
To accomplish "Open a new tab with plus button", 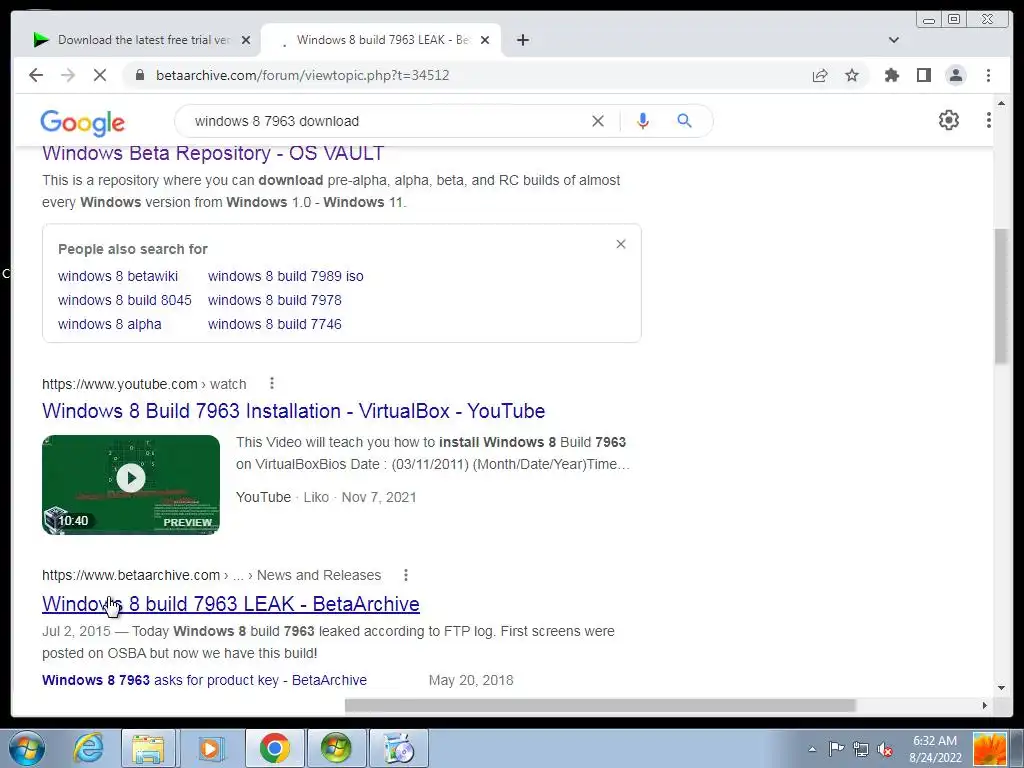I will [522, 40].
